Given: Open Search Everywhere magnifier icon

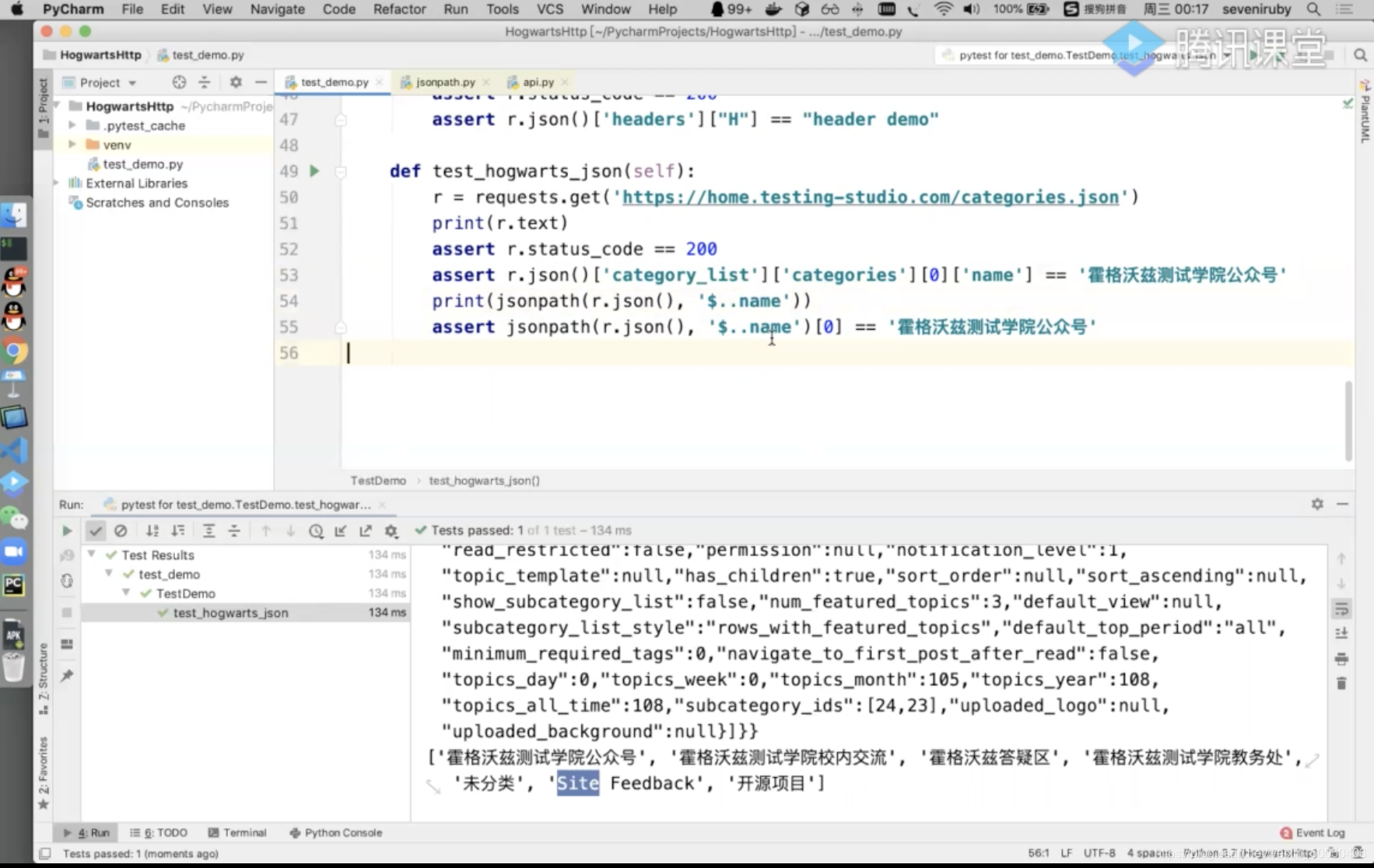Looking at the screenshot, I should point(1360,54).
